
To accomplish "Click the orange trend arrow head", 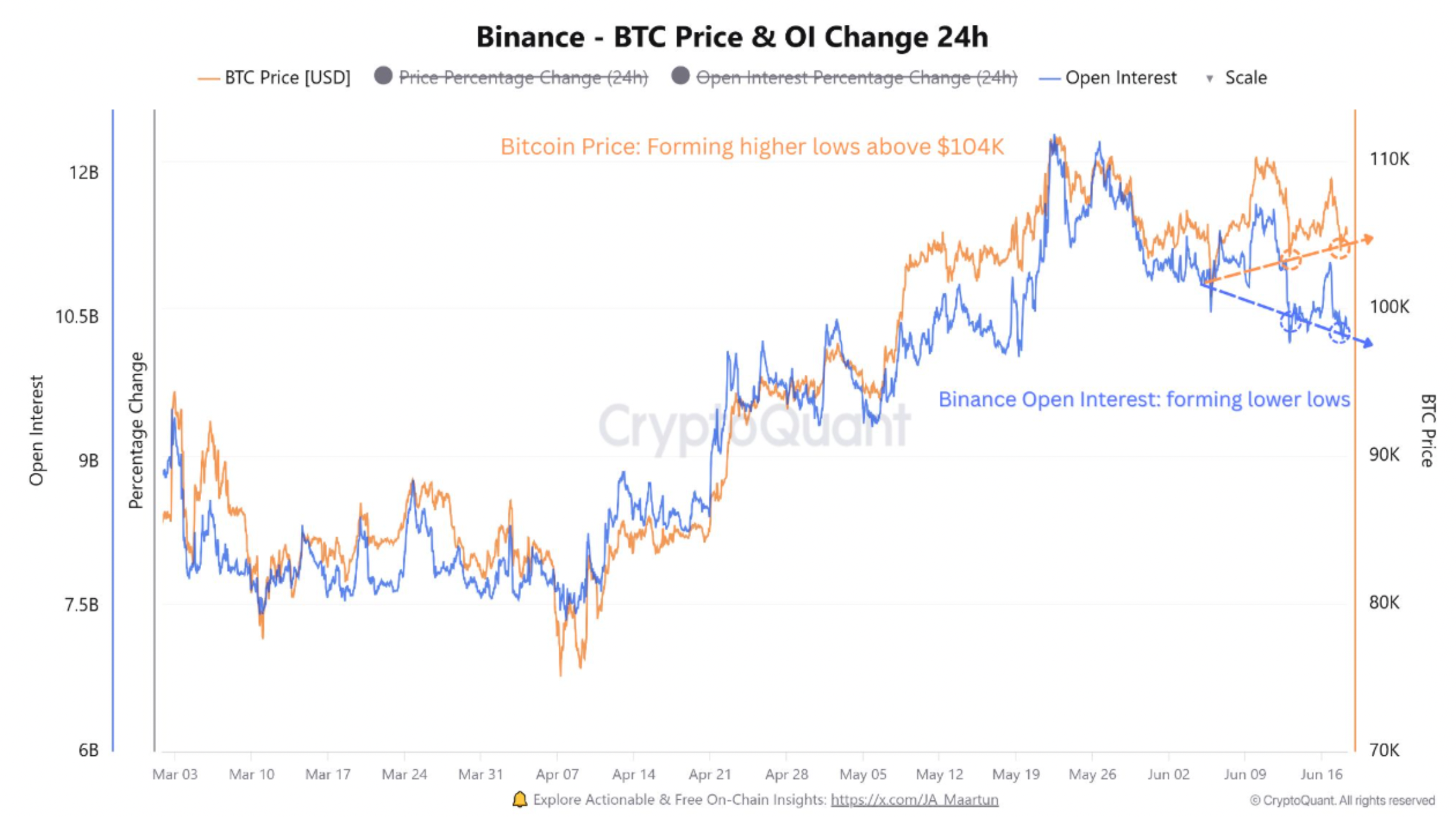I will click(1367, 239).
